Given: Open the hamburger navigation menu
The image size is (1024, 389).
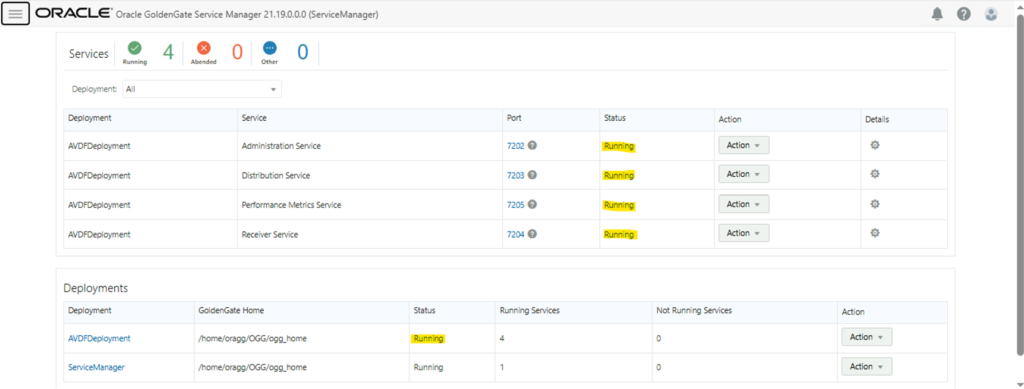Looking at the screenshot, I should [x=16, y=13].
